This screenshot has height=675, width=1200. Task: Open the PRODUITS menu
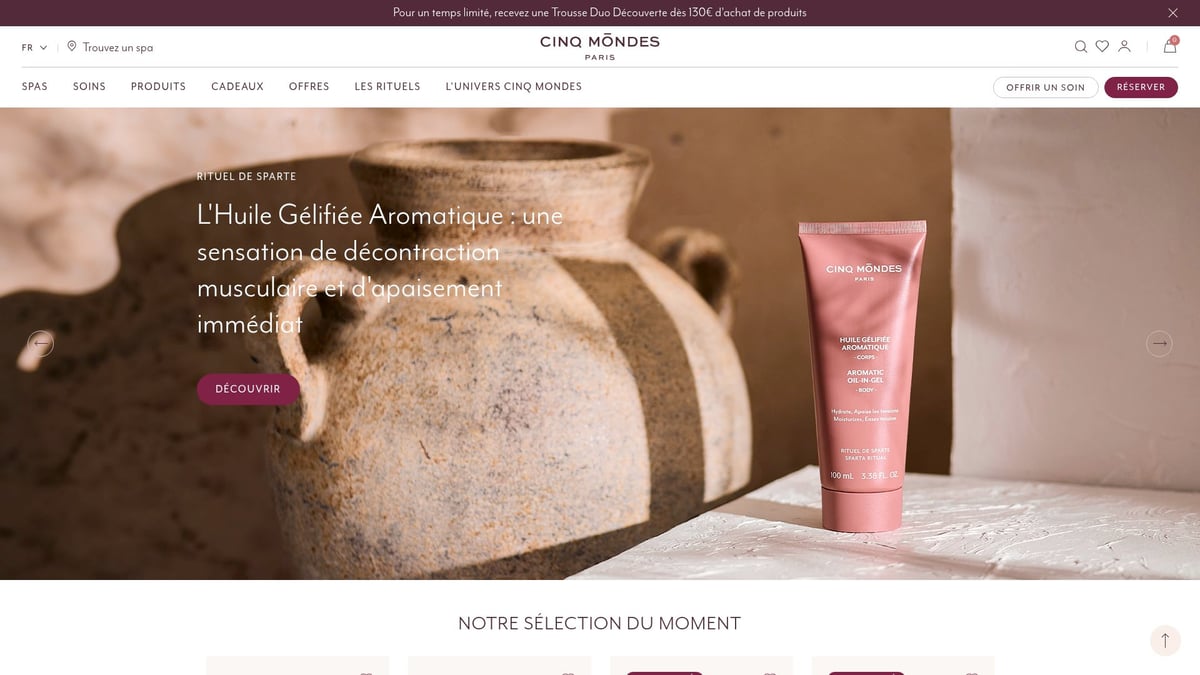[158, 87]
